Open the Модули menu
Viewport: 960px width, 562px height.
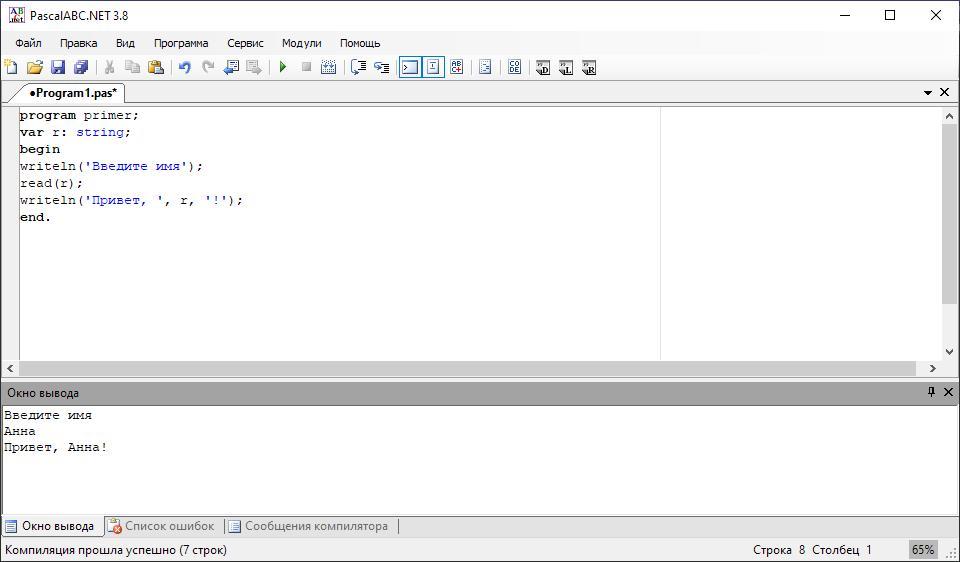(x=301, y=43)
